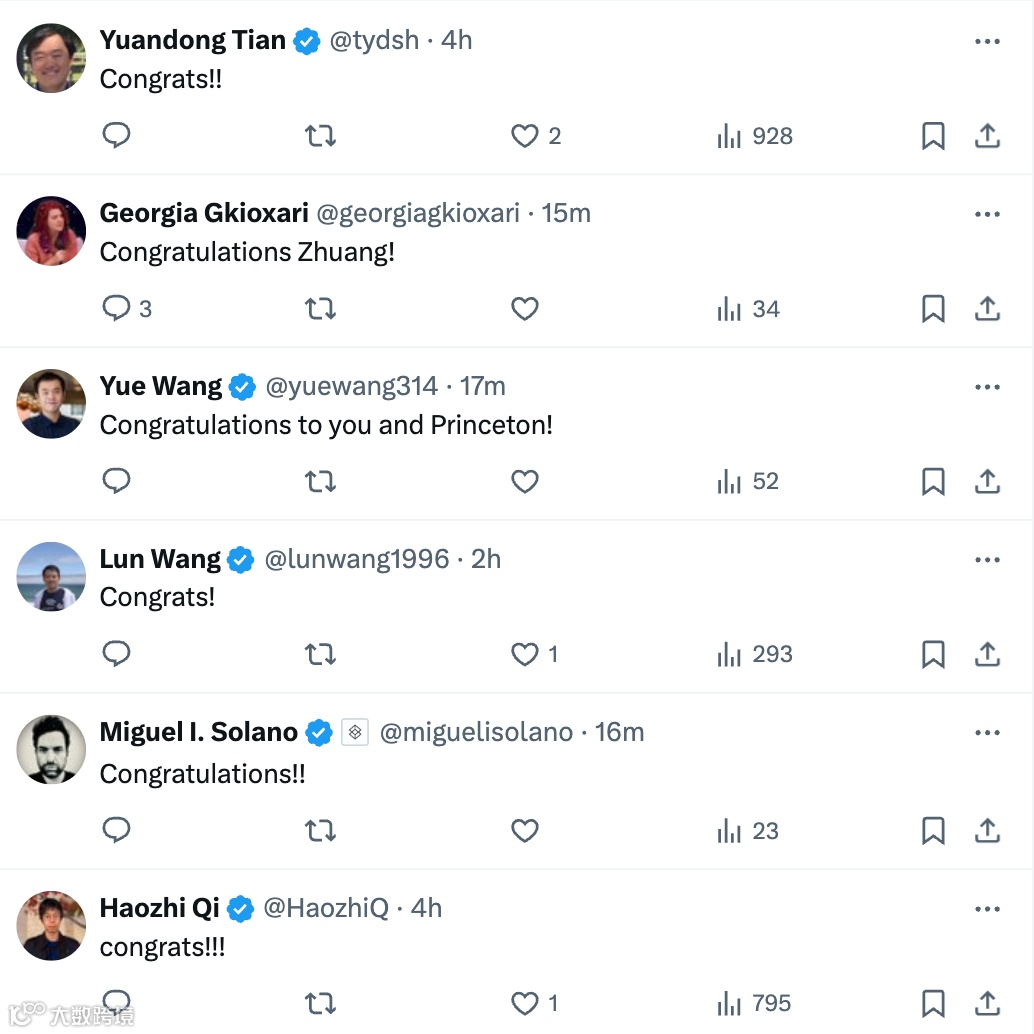Like Yuandong Tian's Congrats tweet

(525, 136)
